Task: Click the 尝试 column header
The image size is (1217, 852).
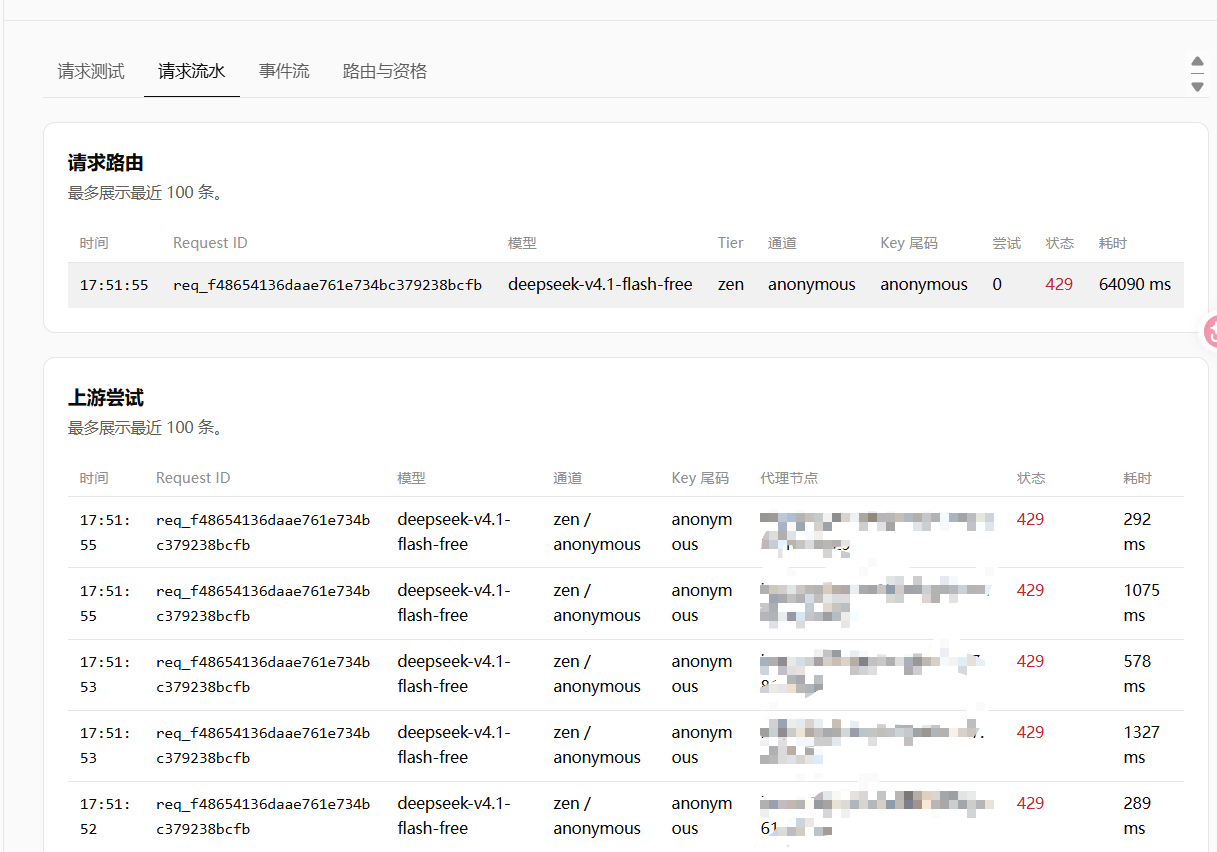Action: [1006, 243]
